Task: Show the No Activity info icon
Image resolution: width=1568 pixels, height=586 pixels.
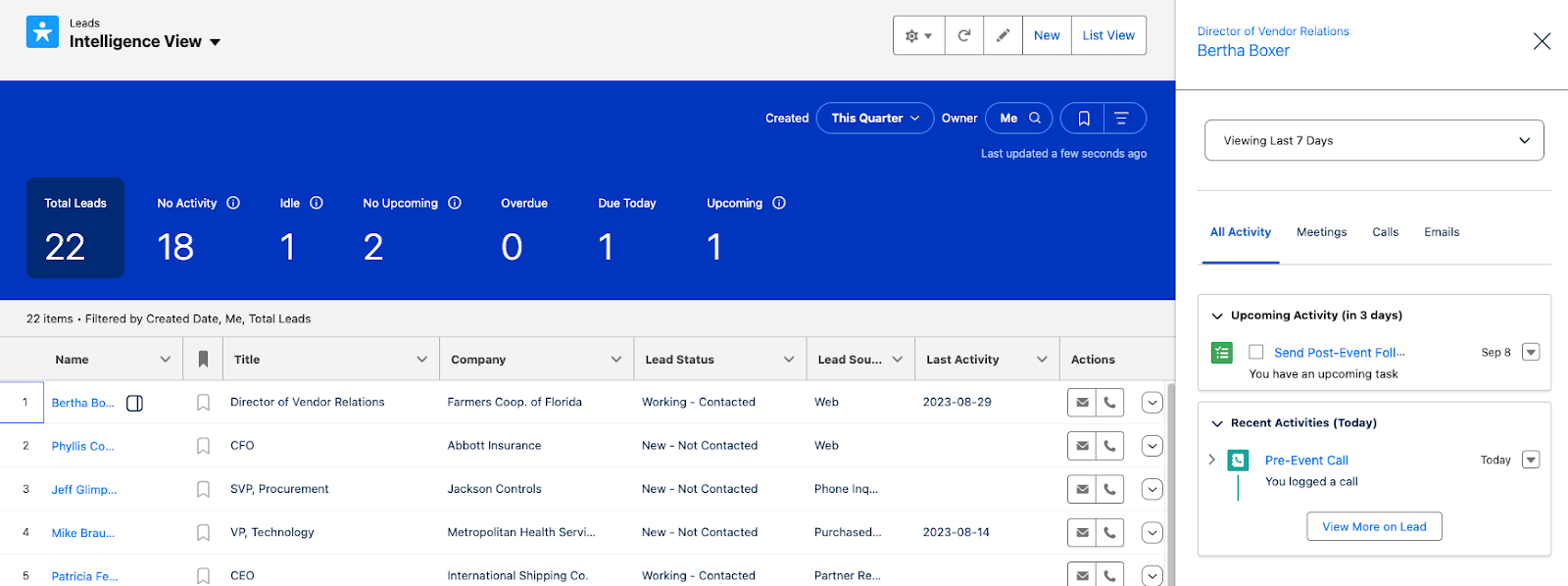Action: click(x=233, y=203)
